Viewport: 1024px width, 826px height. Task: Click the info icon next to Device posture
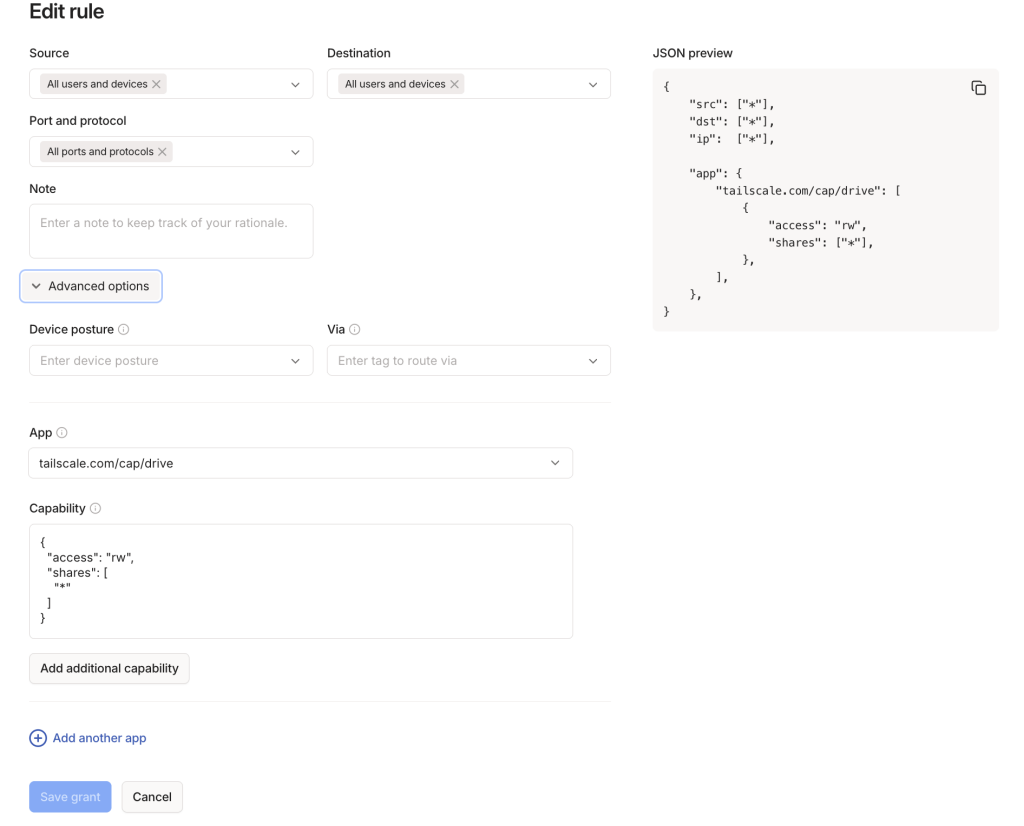[123, 329]
